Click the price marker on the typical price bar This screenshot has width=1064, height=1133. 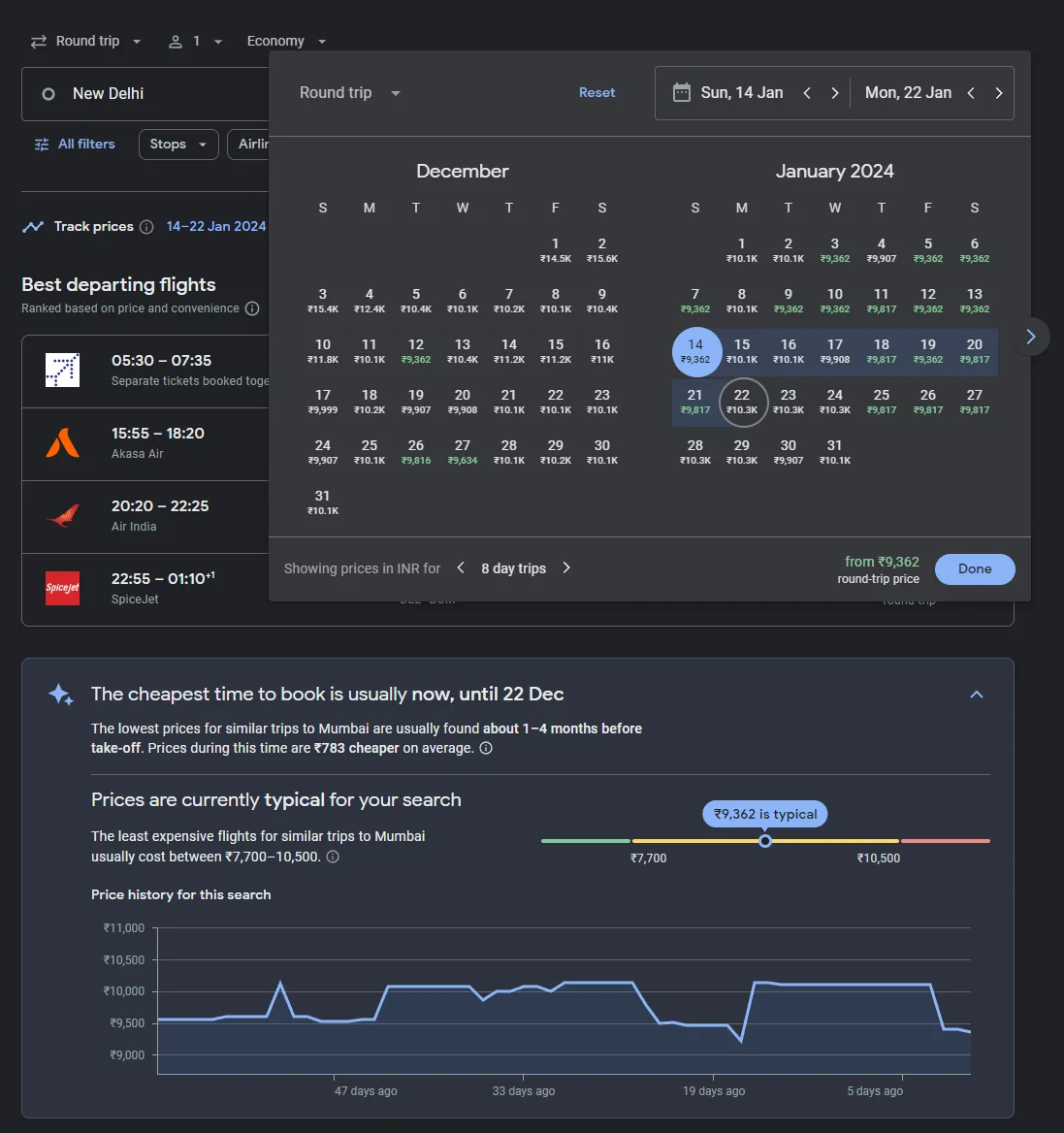(x=765, y=841)
